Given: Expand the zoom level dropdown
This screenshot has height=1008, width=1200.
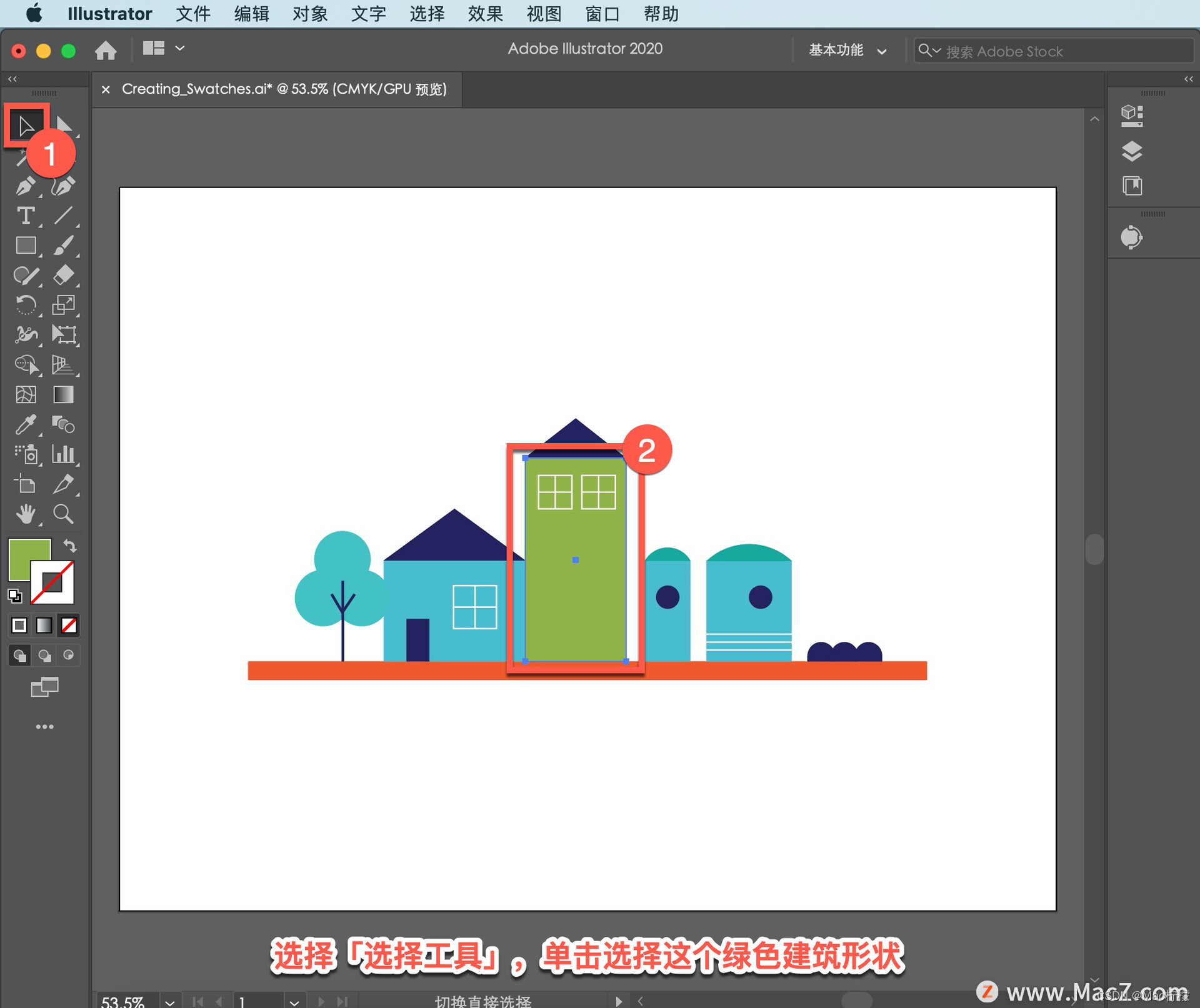Looking at the screenshot, I should click(x=170, y=1002).
